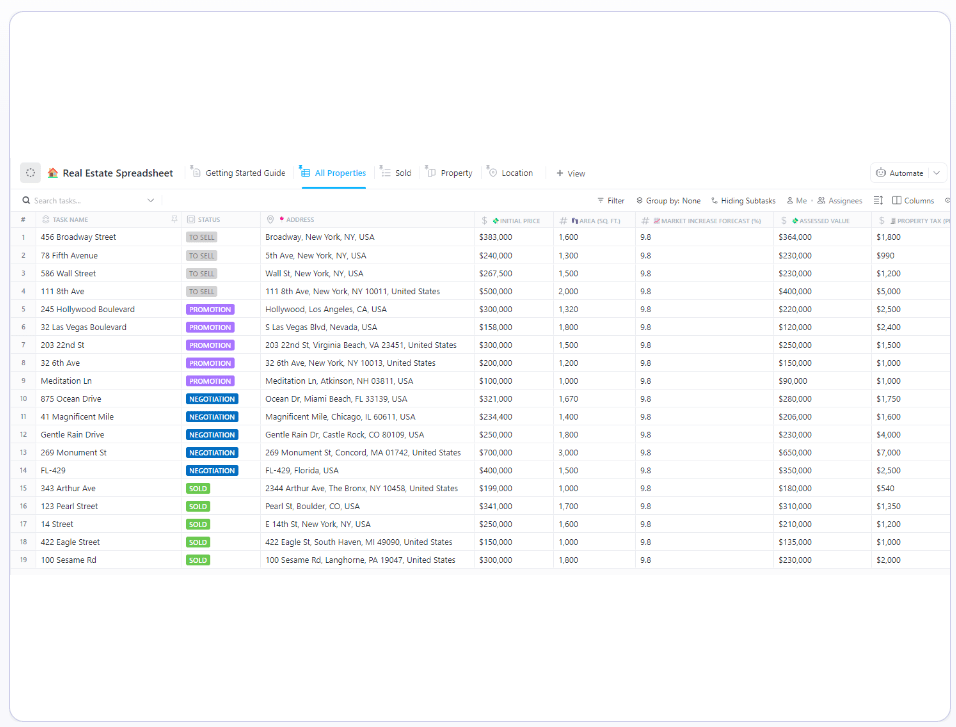Open the SOLD status for 343 Arthur Ave
956x727 pixels.
[x=198, y=489]
